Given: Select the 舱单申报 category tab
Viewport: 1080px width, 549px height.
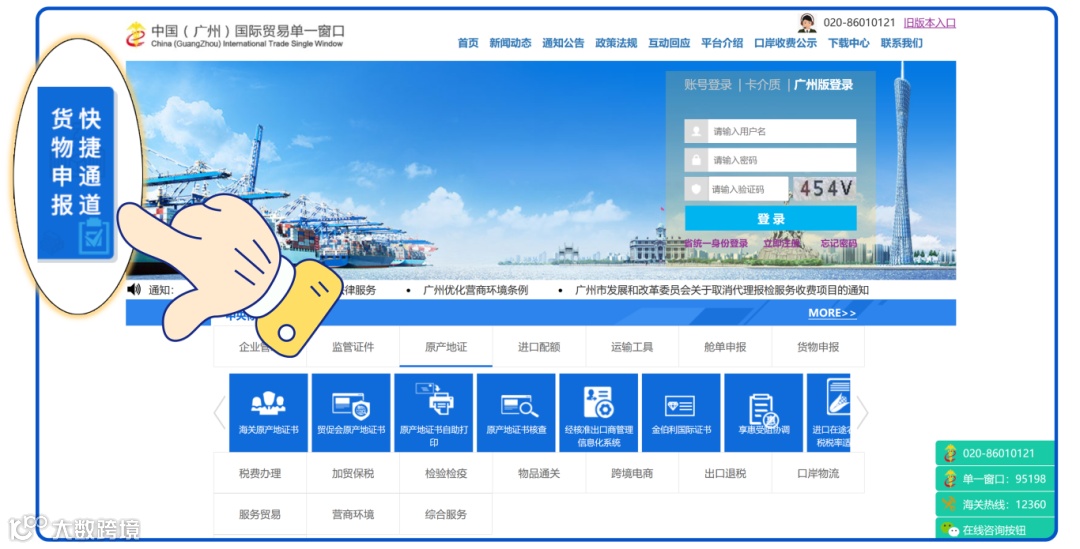Looking at the screenshot, I should pos(725,346).
